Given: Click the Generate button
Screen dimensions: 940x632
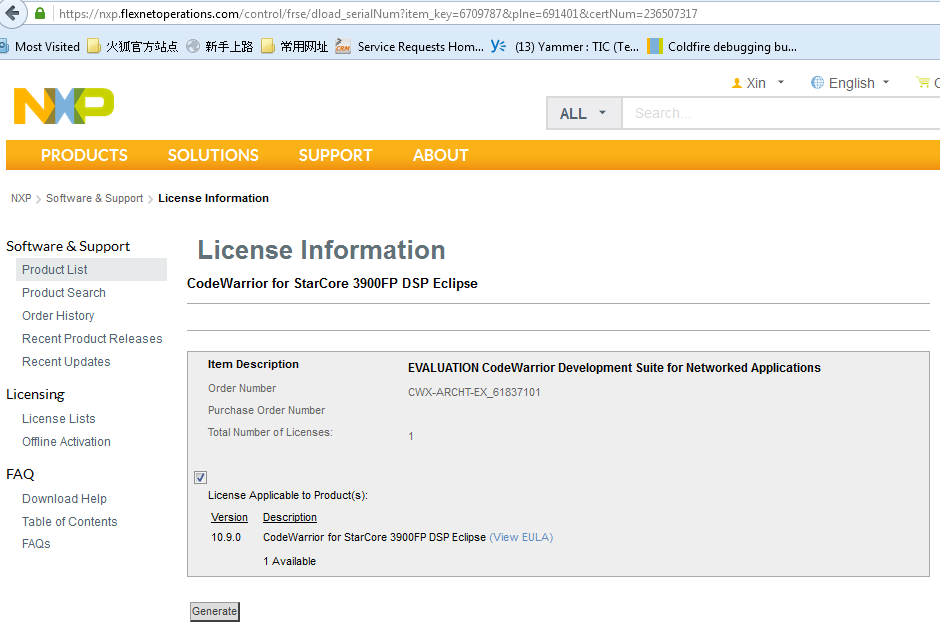Looking at the screenshot, I should [215, 612].
